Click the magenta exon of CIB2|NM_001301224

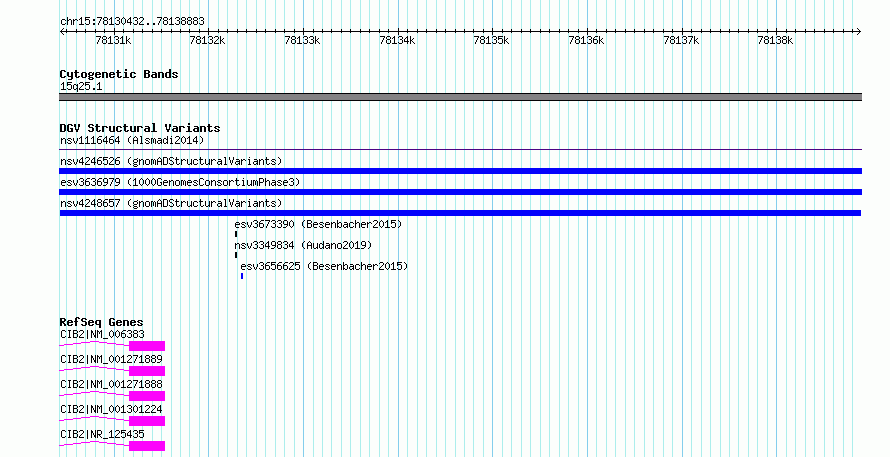click(x=147, y=421)
